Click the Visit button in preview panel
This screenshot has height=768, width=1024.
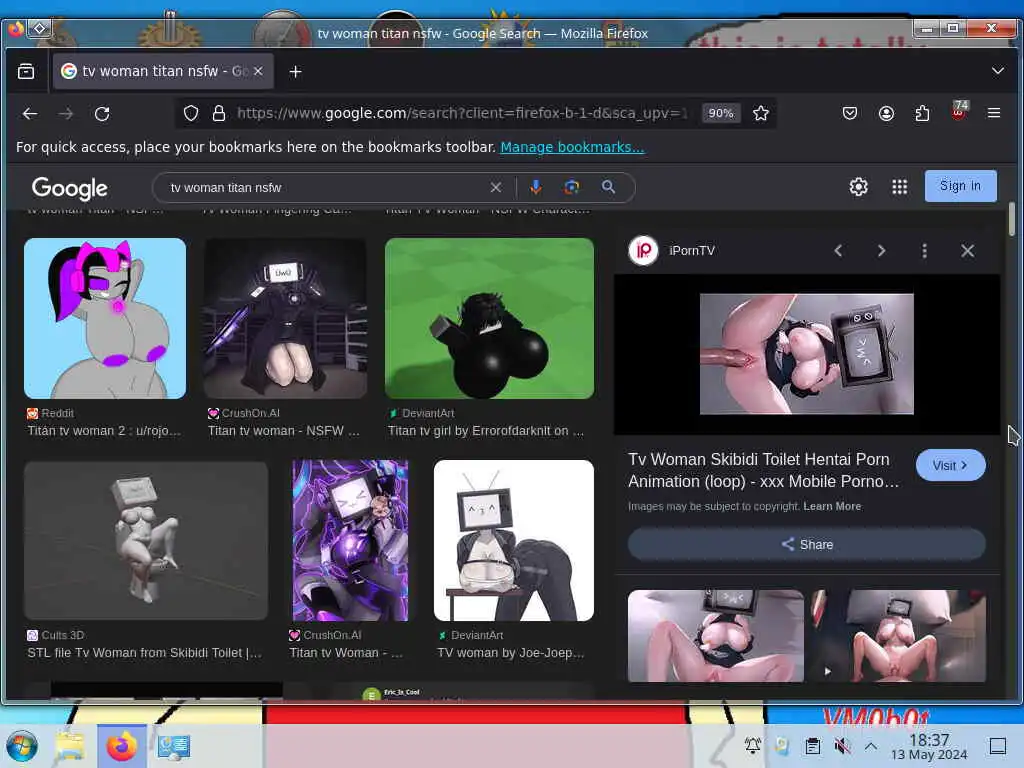pyautogui.click(x=950, y=465)
